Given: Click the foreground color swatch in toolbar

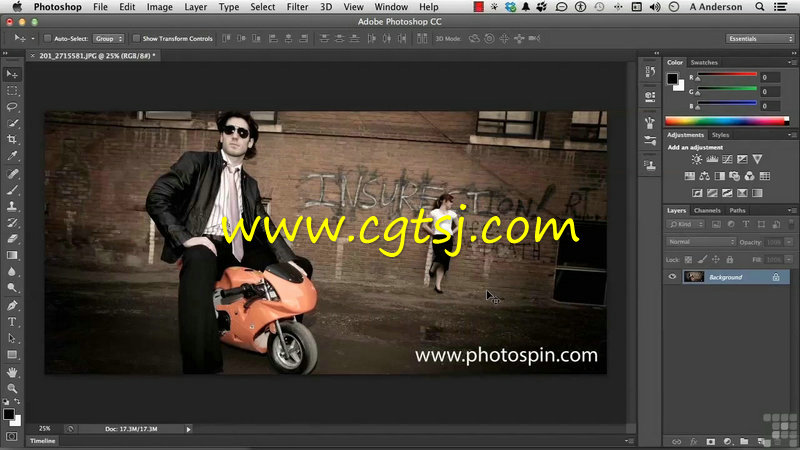Looking at the screenshot, I should [x=9, y=415].
